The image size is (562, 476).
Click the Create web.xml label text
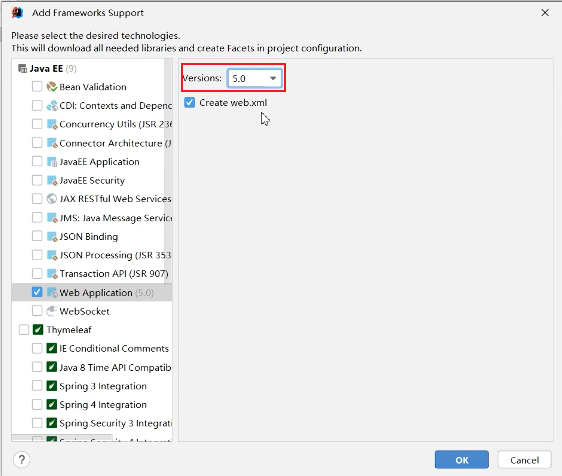click(x=233, y=103)
